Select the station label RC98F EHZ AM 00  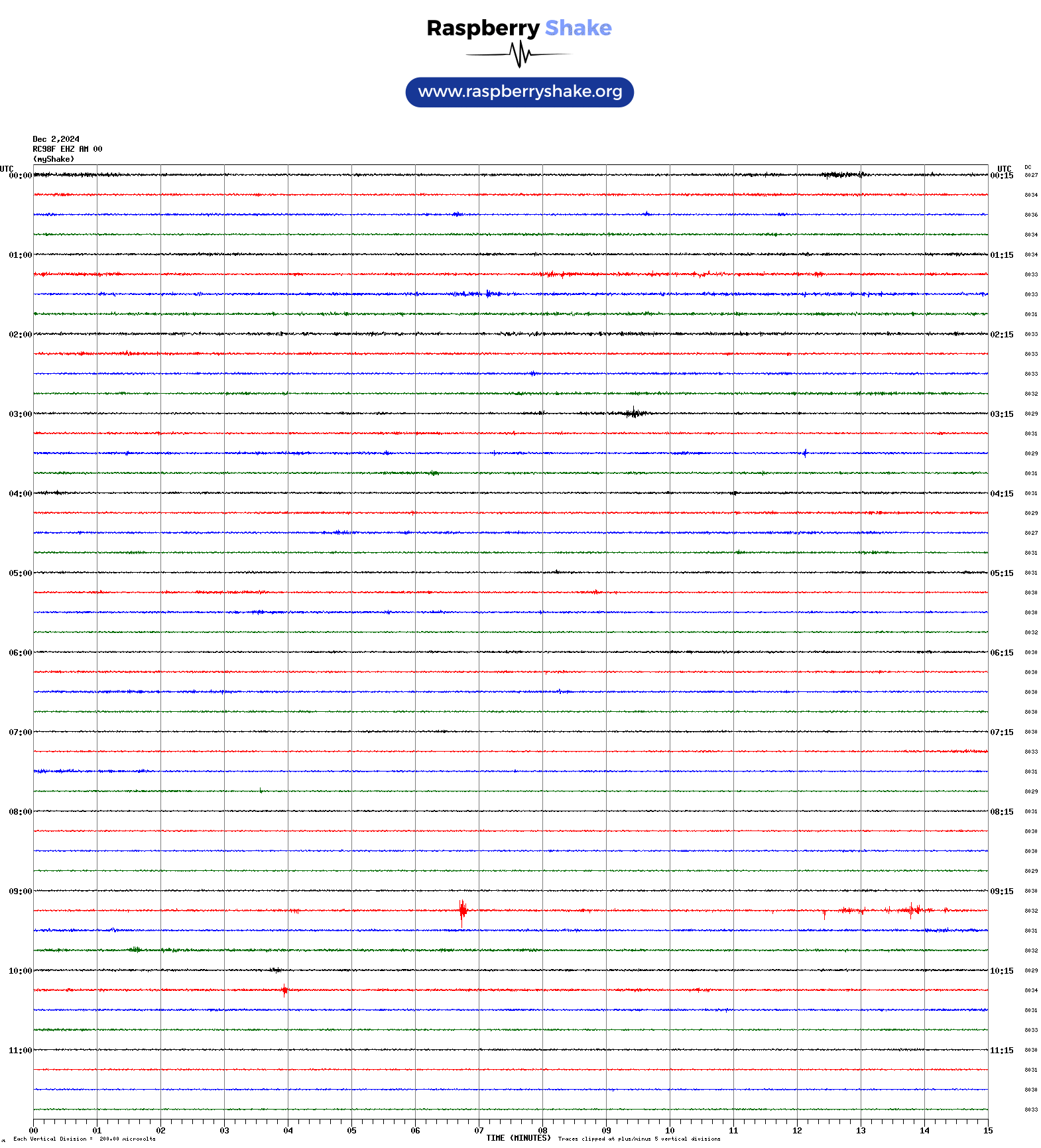tap(68, 149)
